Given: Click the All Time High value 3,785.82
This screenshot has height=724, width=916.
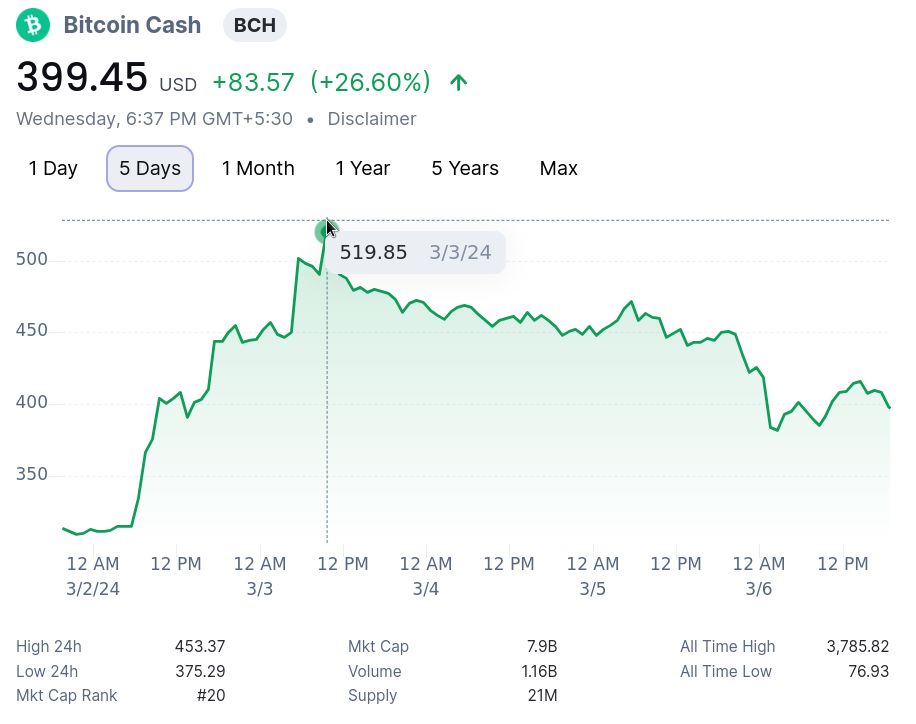Looking at the screenshot, I should [858, 646].
